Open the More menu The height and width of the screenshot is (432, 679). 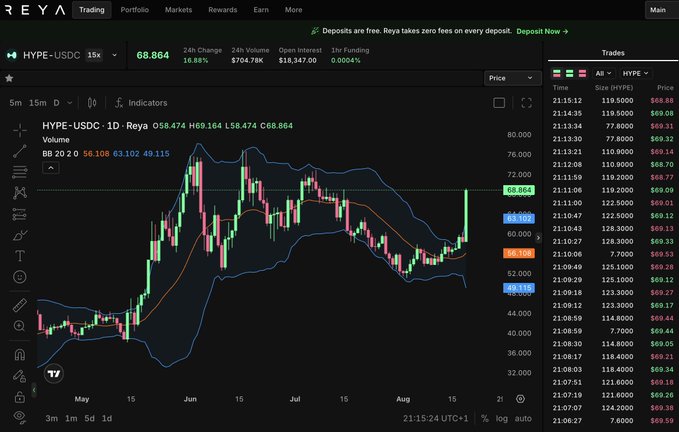click(x=294, y=10)
